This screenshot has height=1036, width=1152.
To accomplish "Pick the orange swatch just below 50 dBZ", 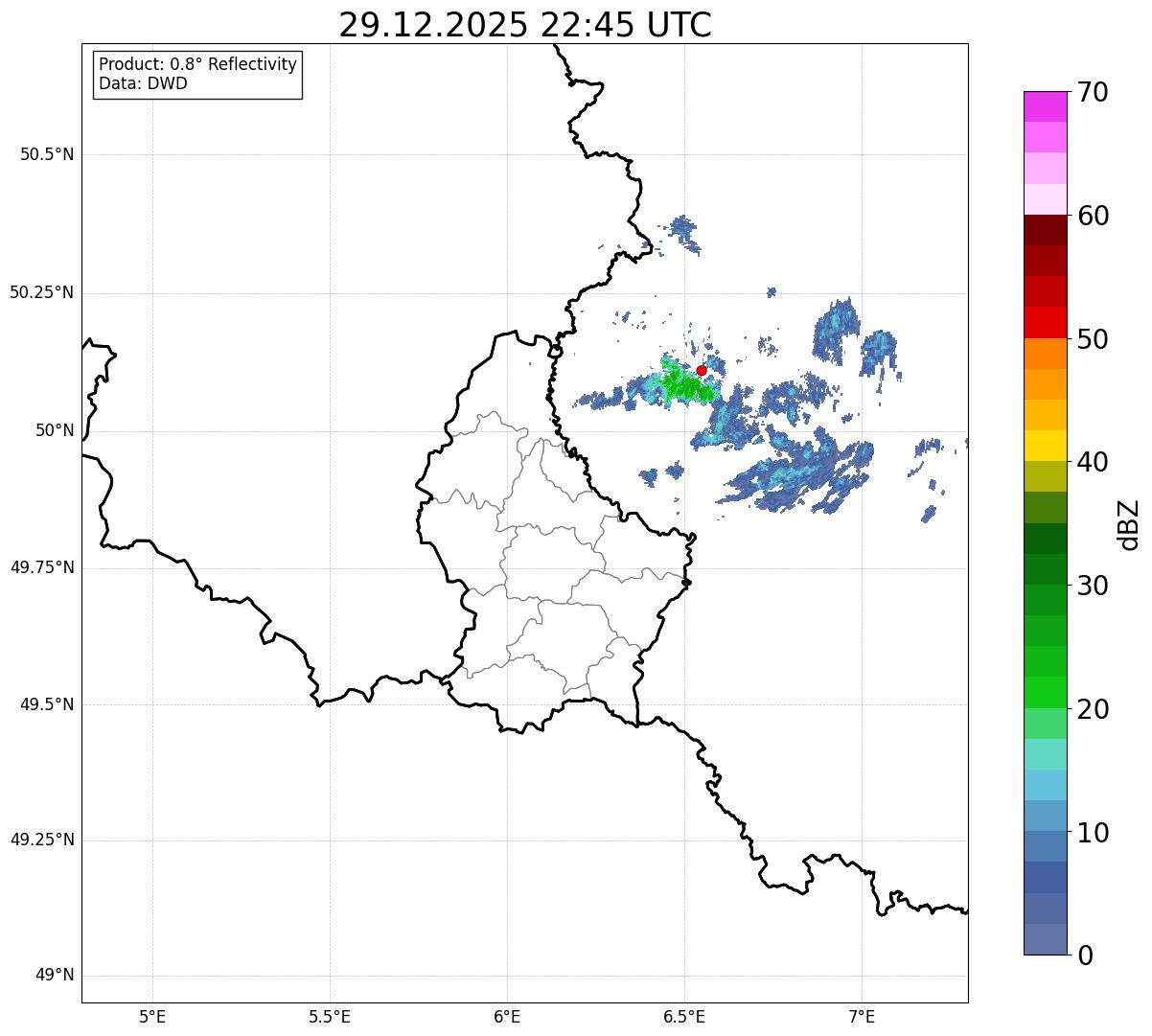I will coord(1045,354).
